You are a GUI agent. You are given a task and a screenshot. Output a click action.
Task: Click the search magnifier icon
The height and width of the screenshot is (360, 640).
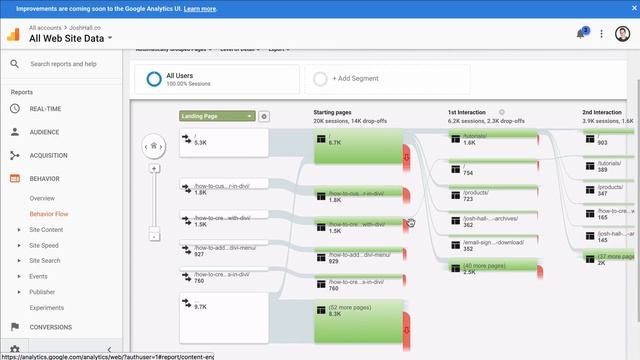[15, 64]
